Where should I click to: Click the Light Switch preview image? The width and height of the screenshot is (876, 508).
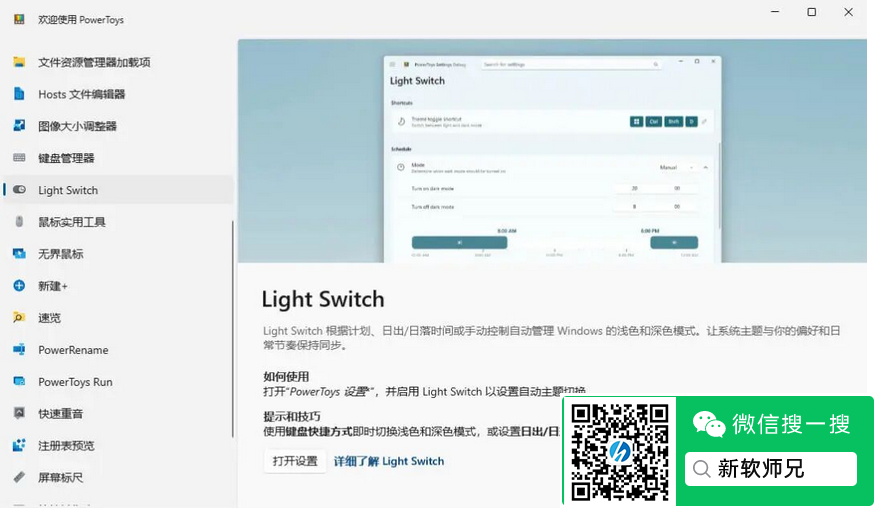pyautogui.click(x=552, y=151)
